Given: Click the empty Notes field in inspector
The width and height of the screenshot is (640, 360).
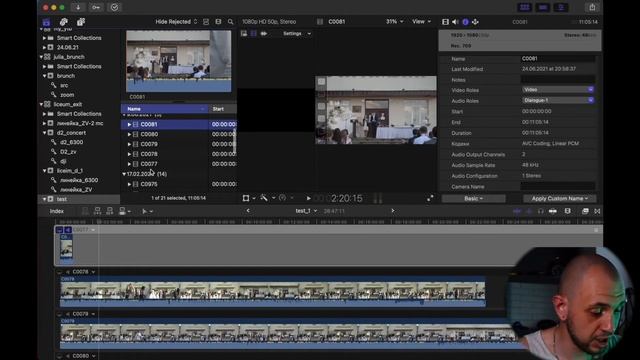Looking at the screenshot, I should tap(558, 80).
